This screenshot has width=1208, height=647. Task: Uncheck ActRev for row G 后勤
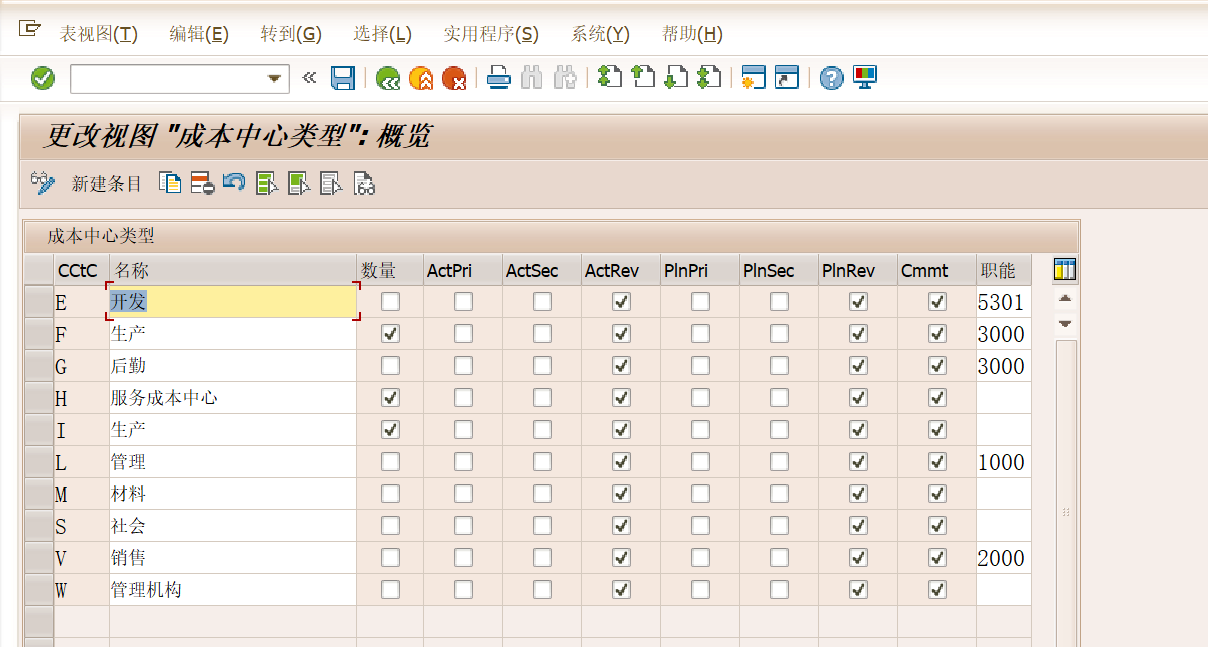(621, 365)
